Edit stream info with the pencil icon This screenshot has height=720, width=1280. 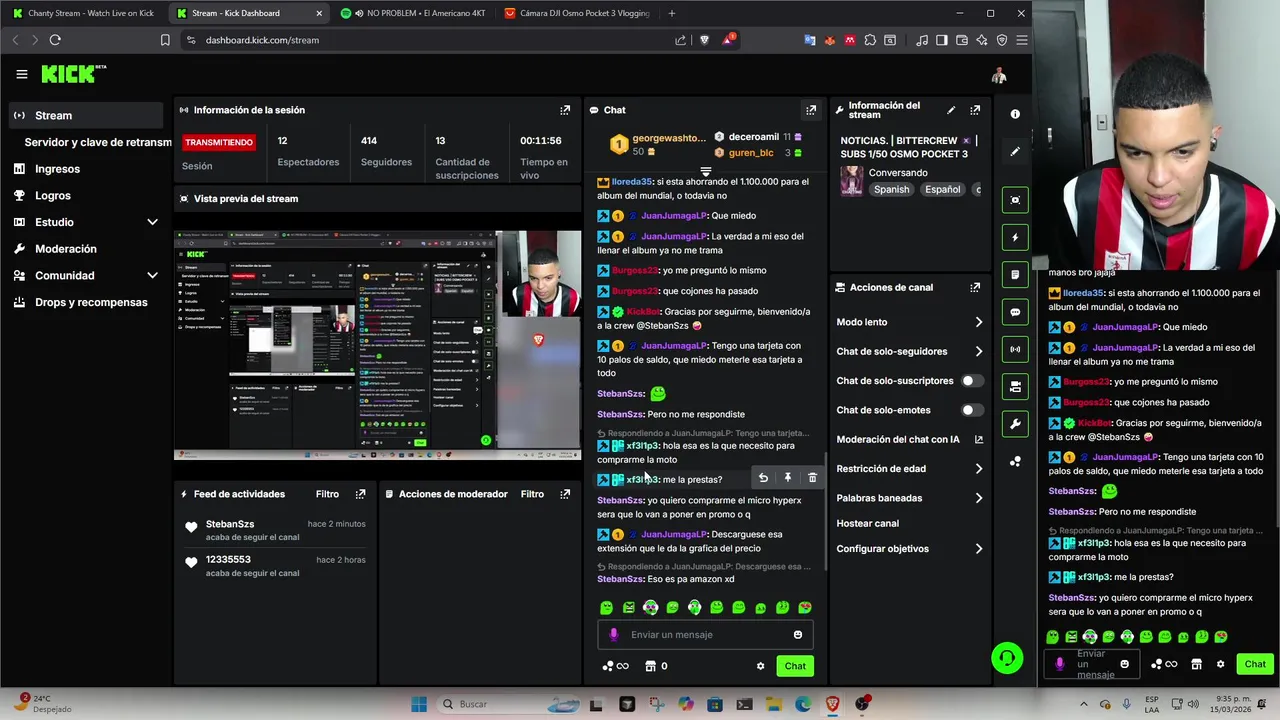[951, 110]
